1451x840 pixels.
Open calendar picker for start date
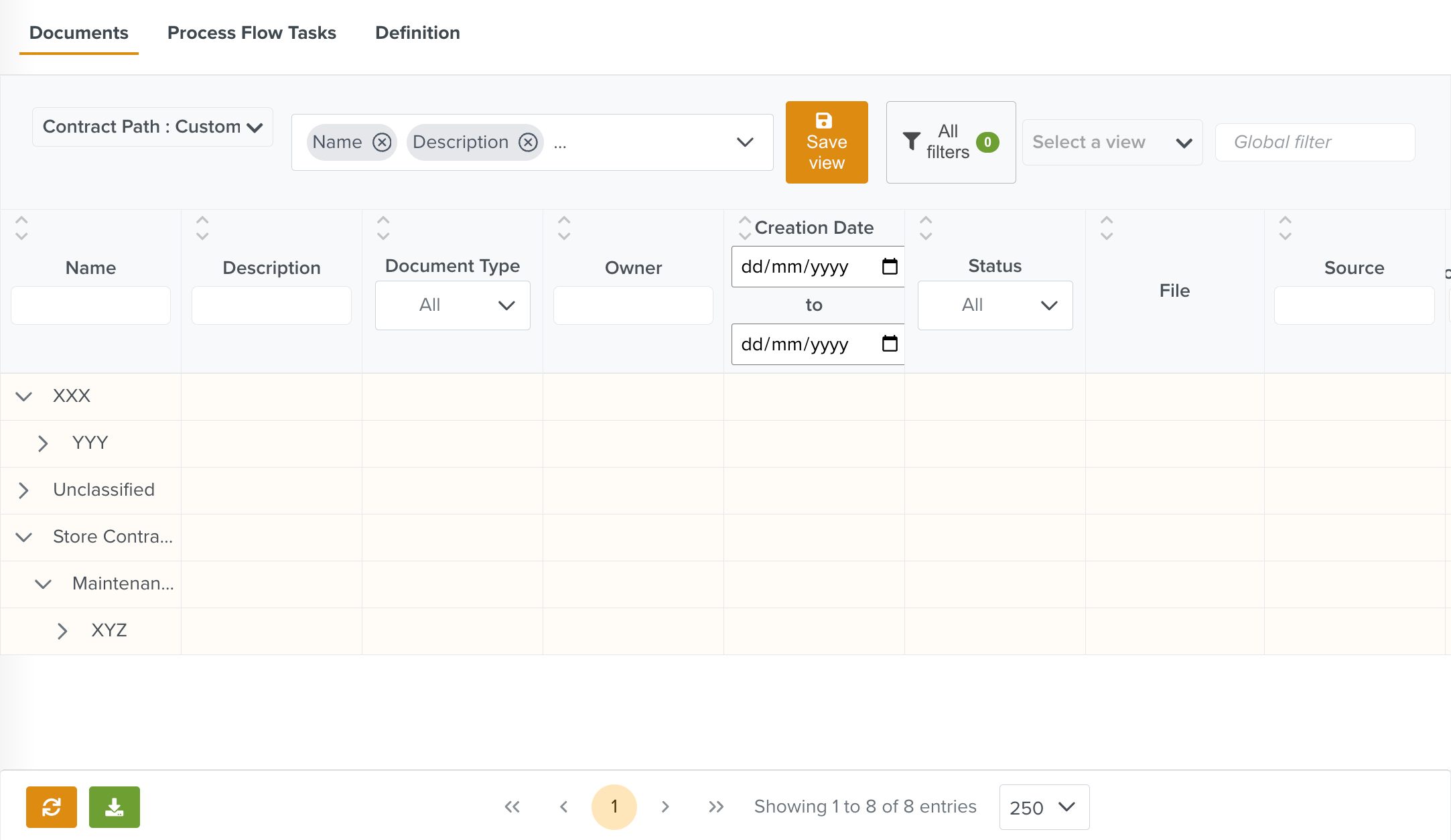(890, 267)
